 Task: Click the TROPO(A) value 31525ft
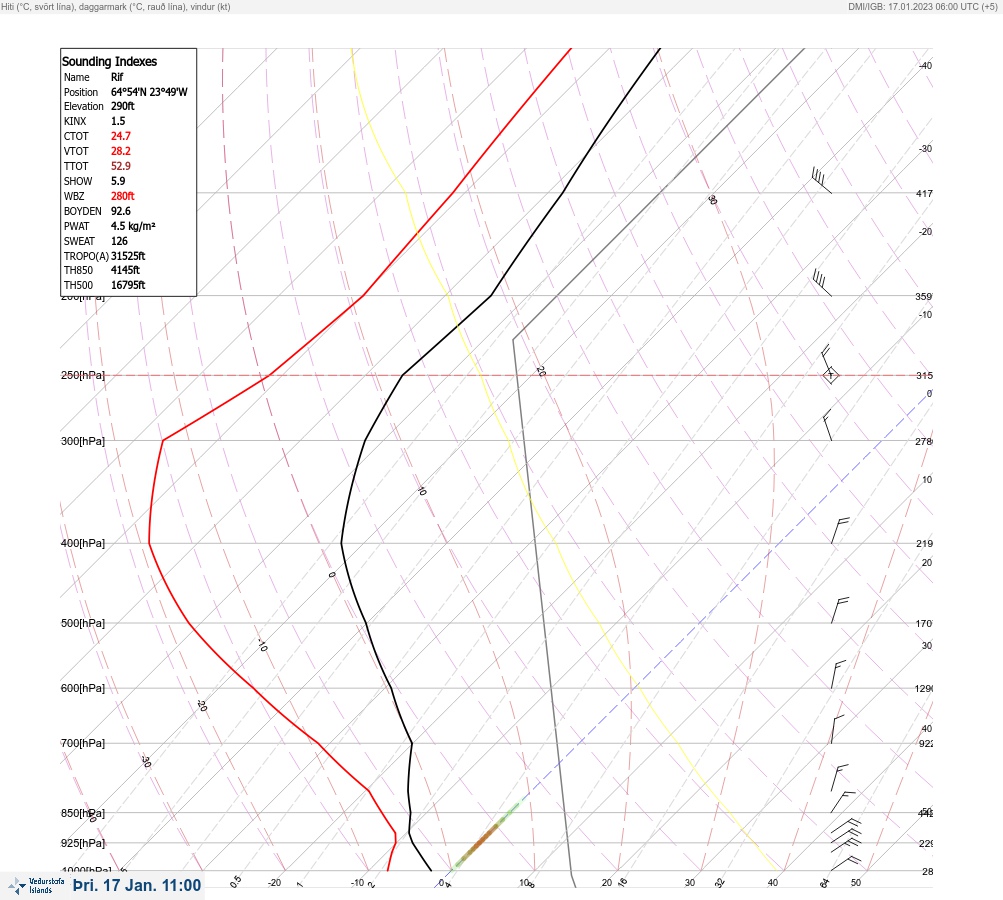[128, 256]
